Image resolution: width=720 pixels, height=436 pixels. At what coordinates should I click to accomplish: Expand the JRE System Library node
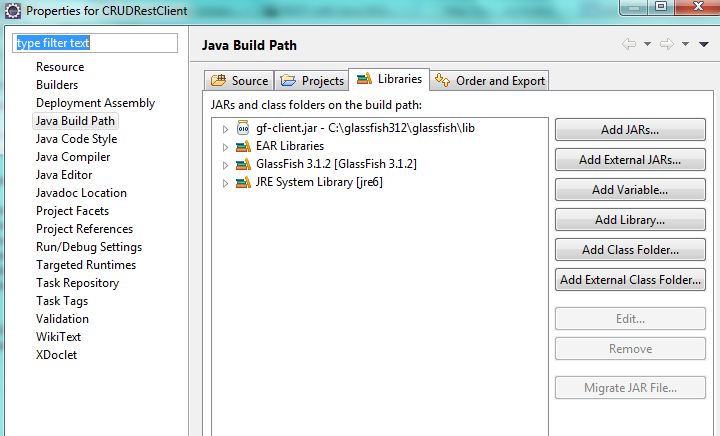point(226,182)
